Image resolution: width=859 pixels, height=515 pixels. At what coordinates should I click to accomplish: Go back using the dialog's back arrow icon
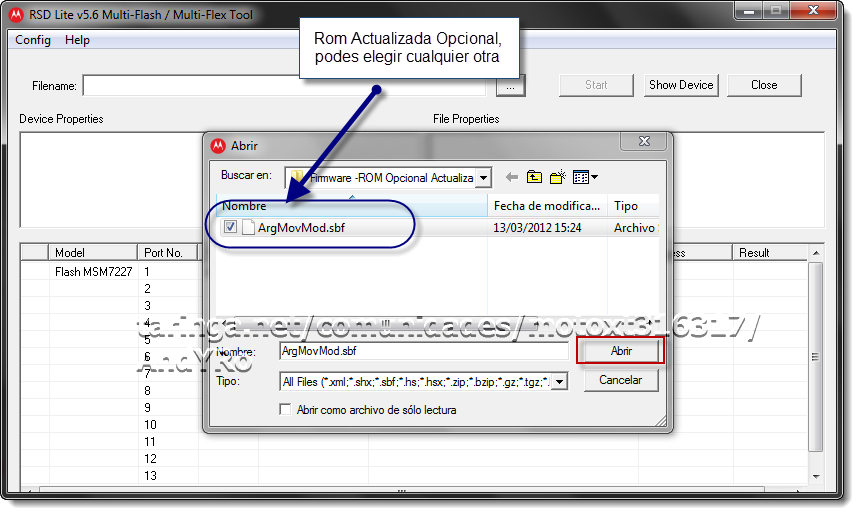pos(512,177)
